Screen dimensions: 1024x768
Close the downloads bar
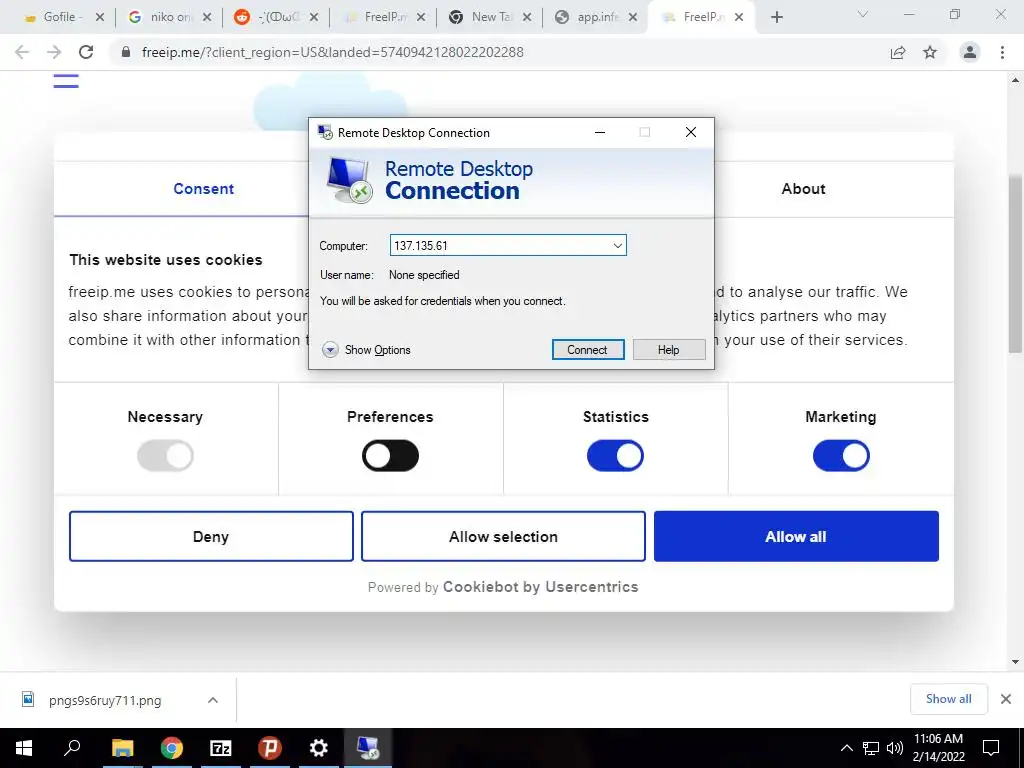[x=1006, y=699]
